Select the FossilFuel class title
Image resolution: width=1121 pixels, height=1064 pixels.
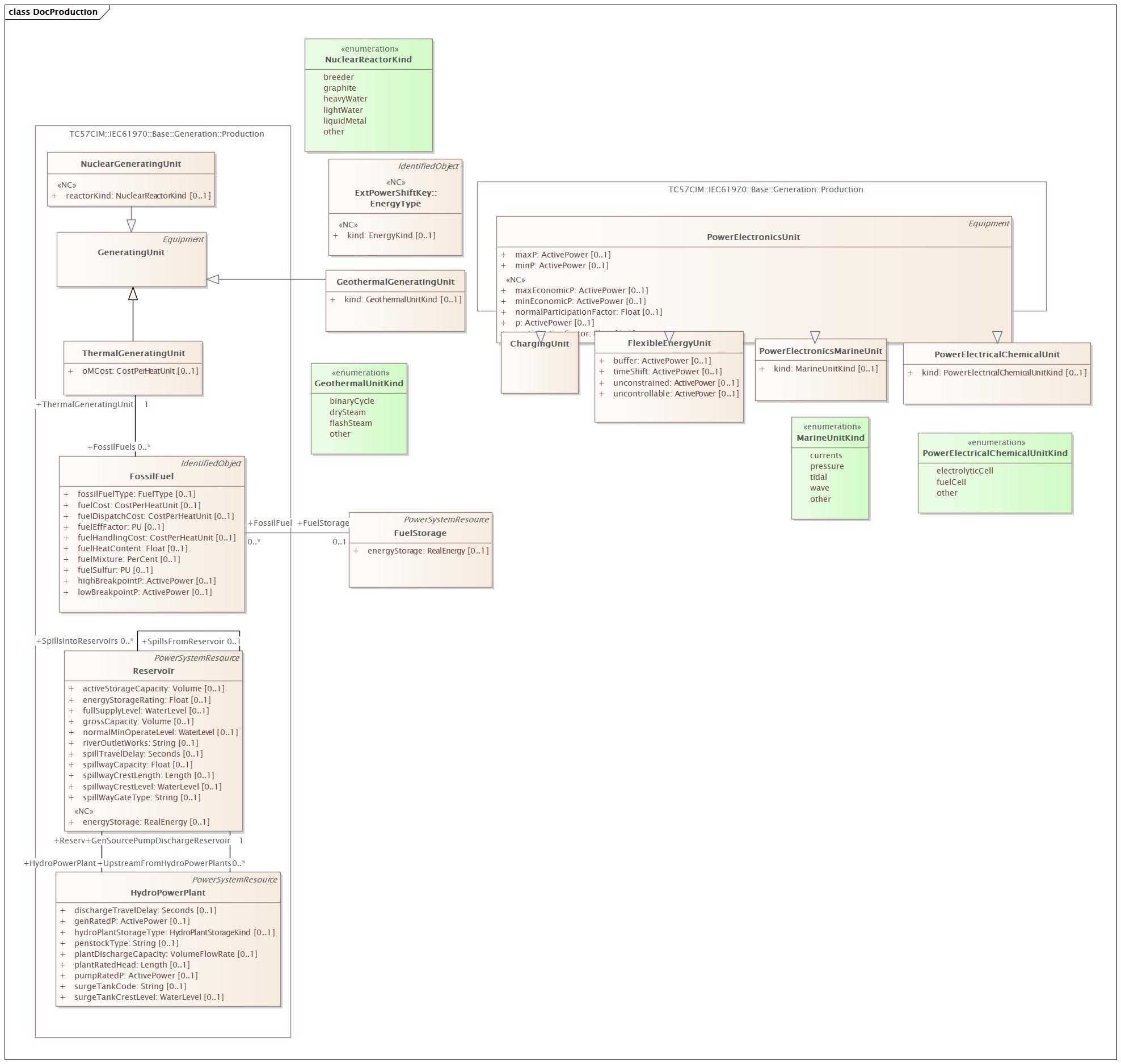coord(151,476)
